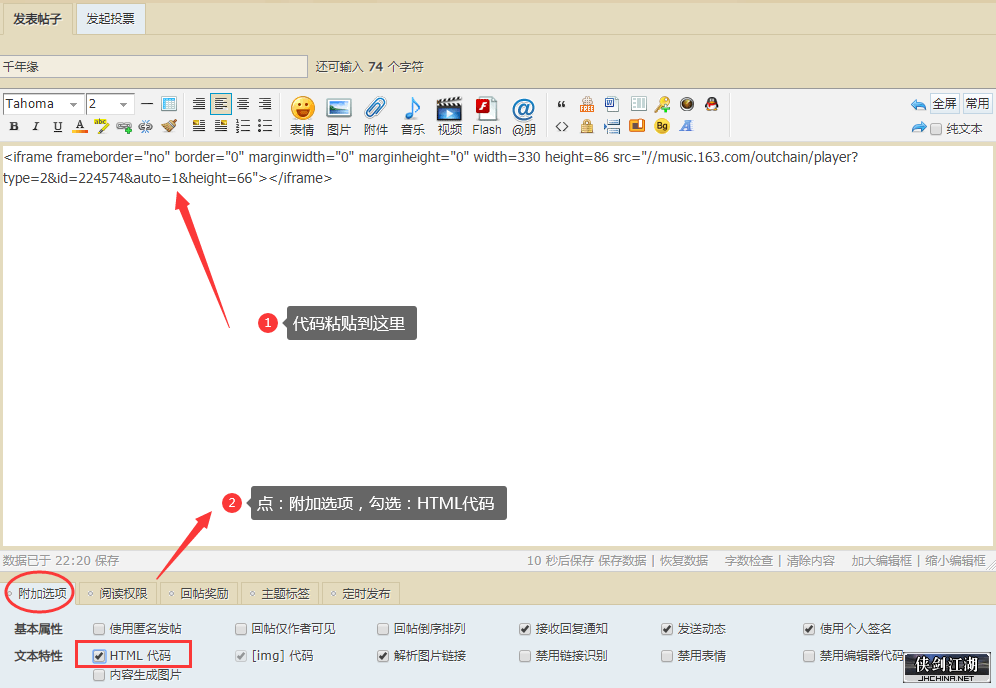Open the Tahoma font dropdown
Viewport: 996px width, 688px height.
pos(43,104)
